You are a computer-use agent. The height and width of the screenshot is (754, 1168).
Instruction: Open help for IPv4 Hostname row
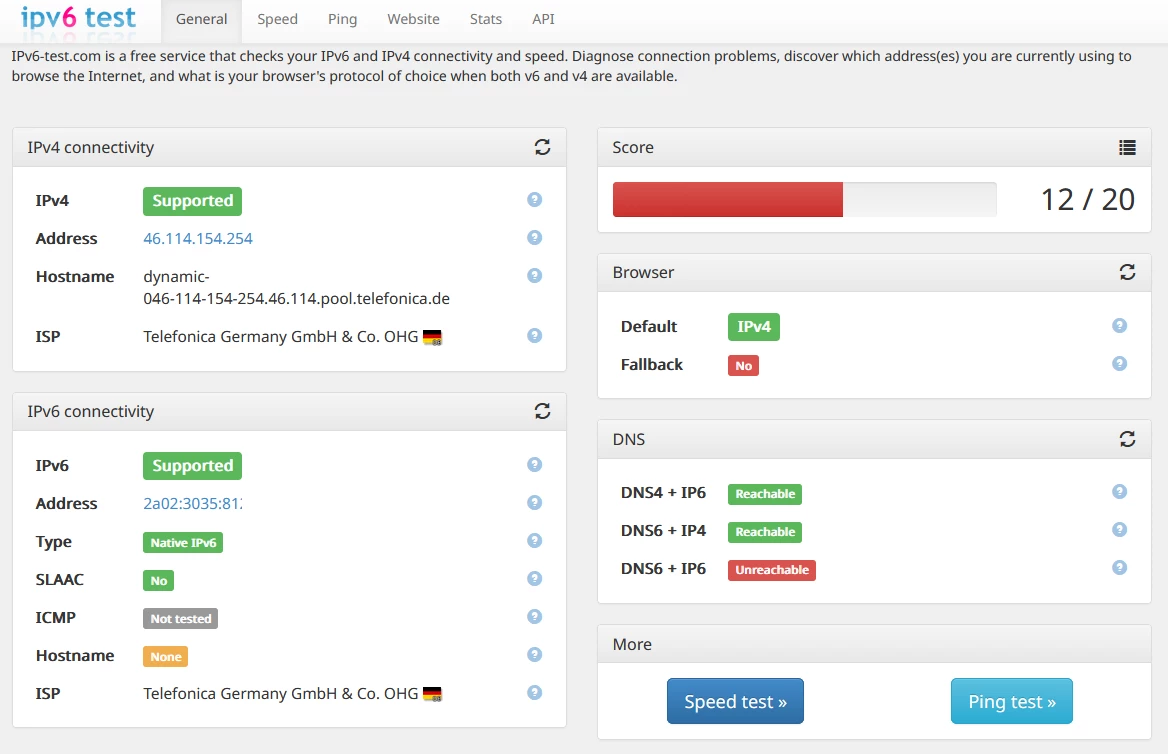click(534, 276)
